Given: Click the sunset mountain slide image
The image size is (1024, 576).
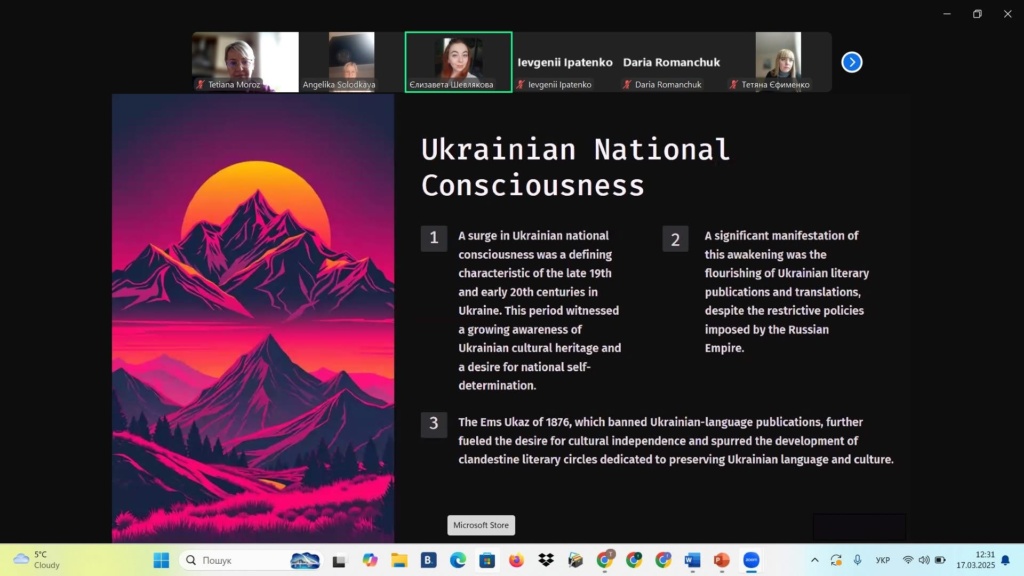Looking at the screenshot, I should tap(253, 318).
